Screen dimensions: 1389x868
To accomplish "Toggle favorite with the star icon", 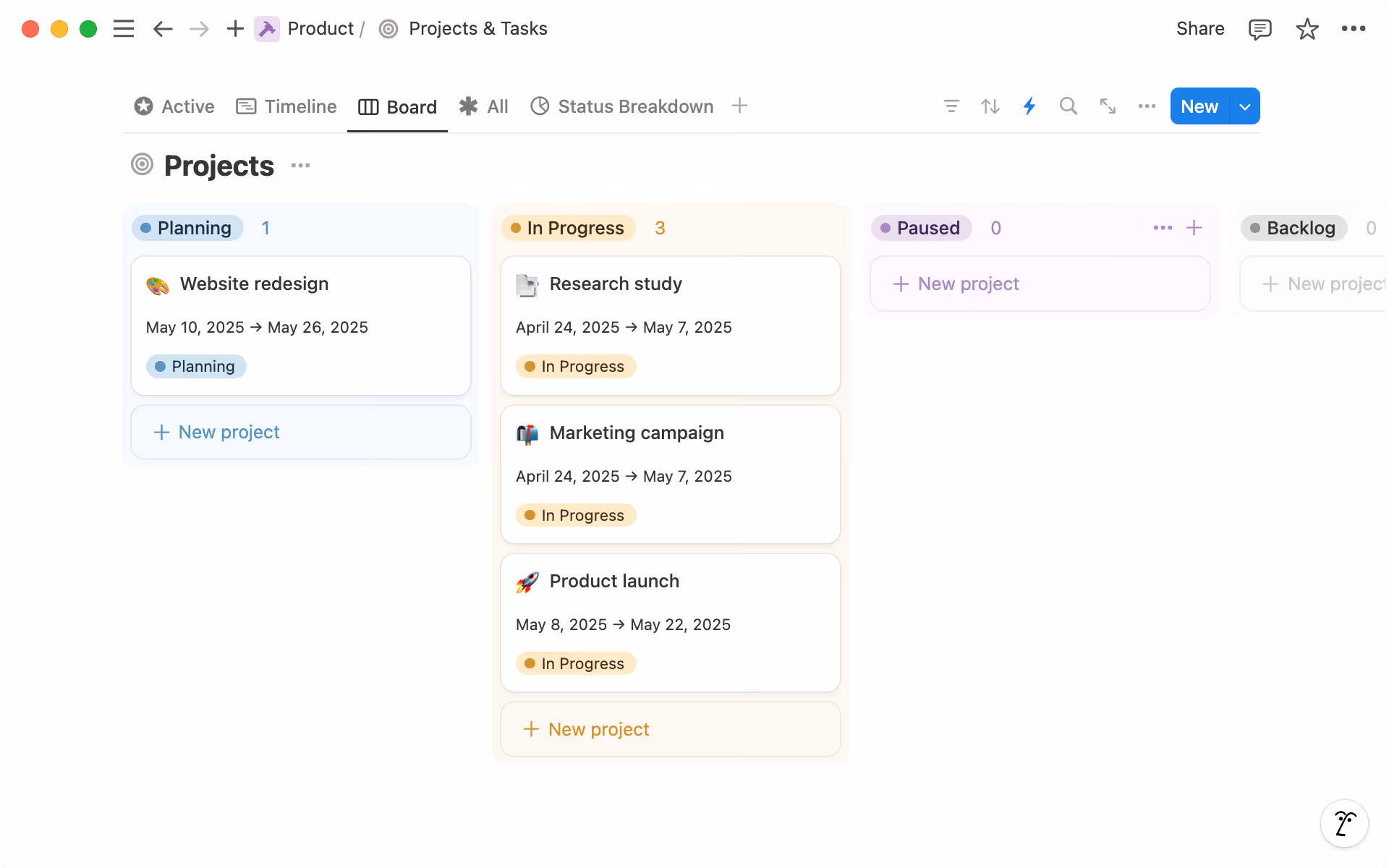I will click(x=1307, y=29).
